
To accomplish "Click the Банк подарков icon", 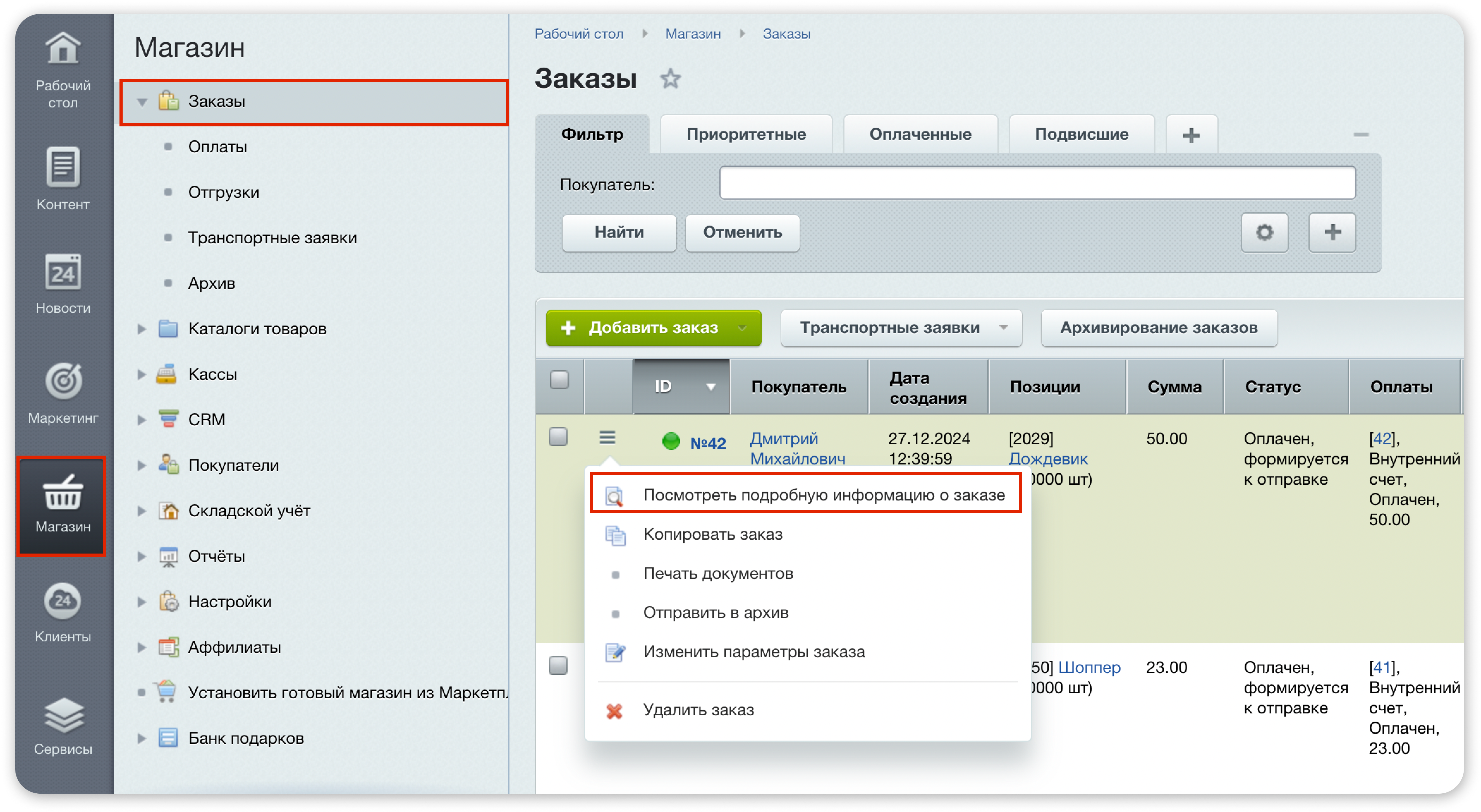I will [168, 737].
